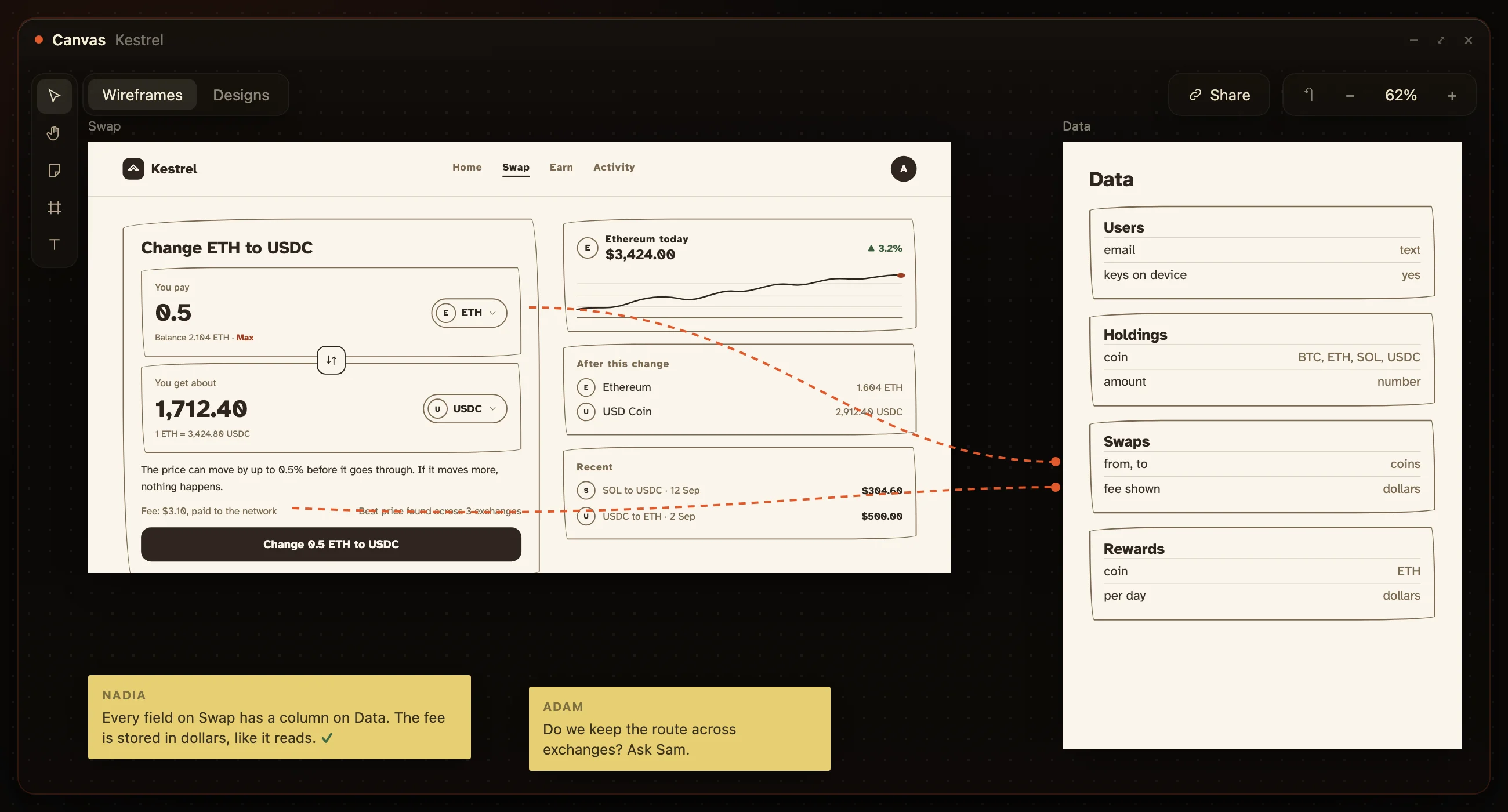
Task: Select the Holdings table card
Action: (1261, 360)
